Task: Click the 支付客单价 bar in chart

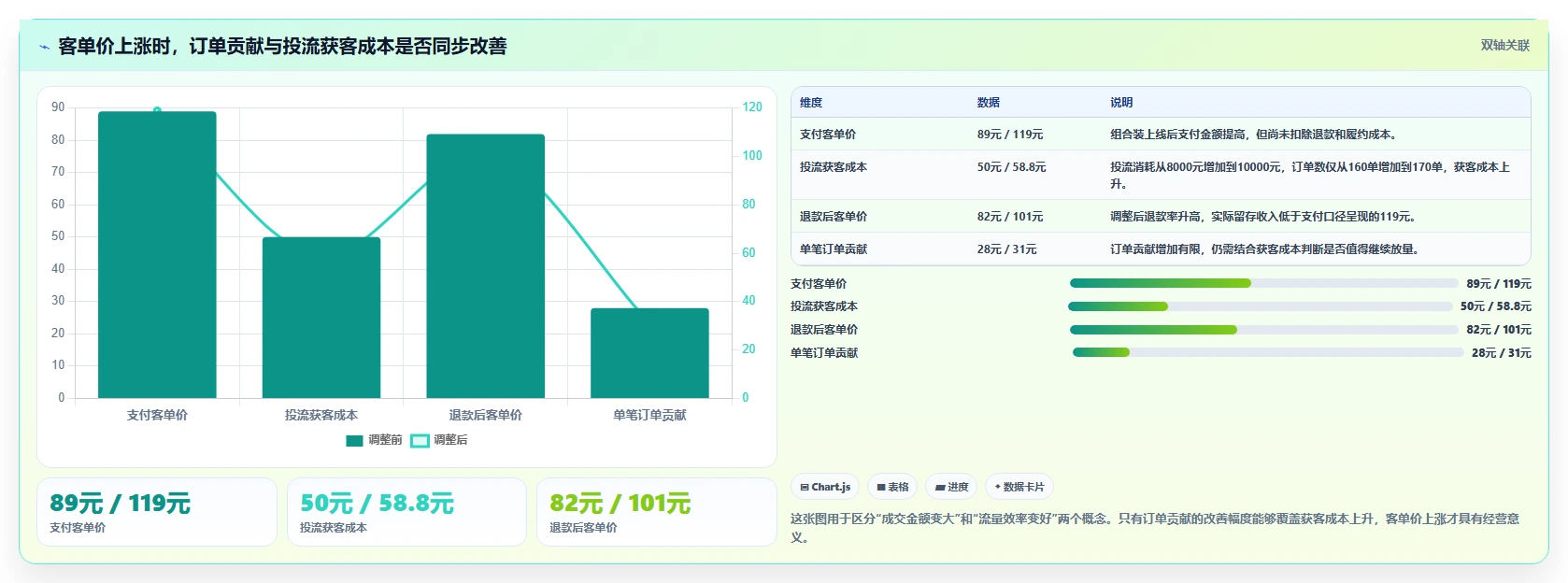Action: point(157,255)
